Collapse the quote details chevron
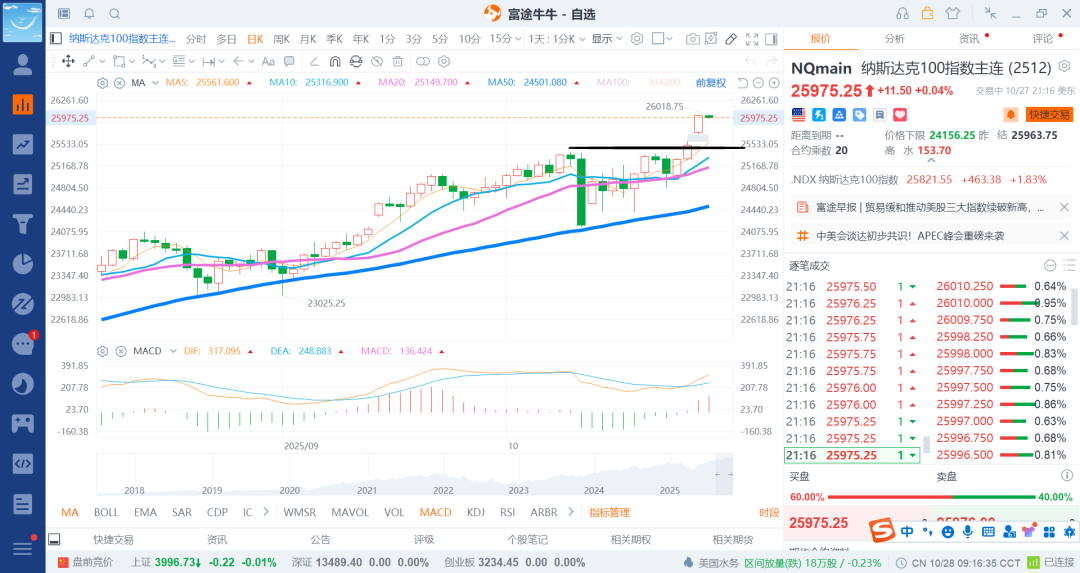 pyautogui.click(x=931, y=160)
